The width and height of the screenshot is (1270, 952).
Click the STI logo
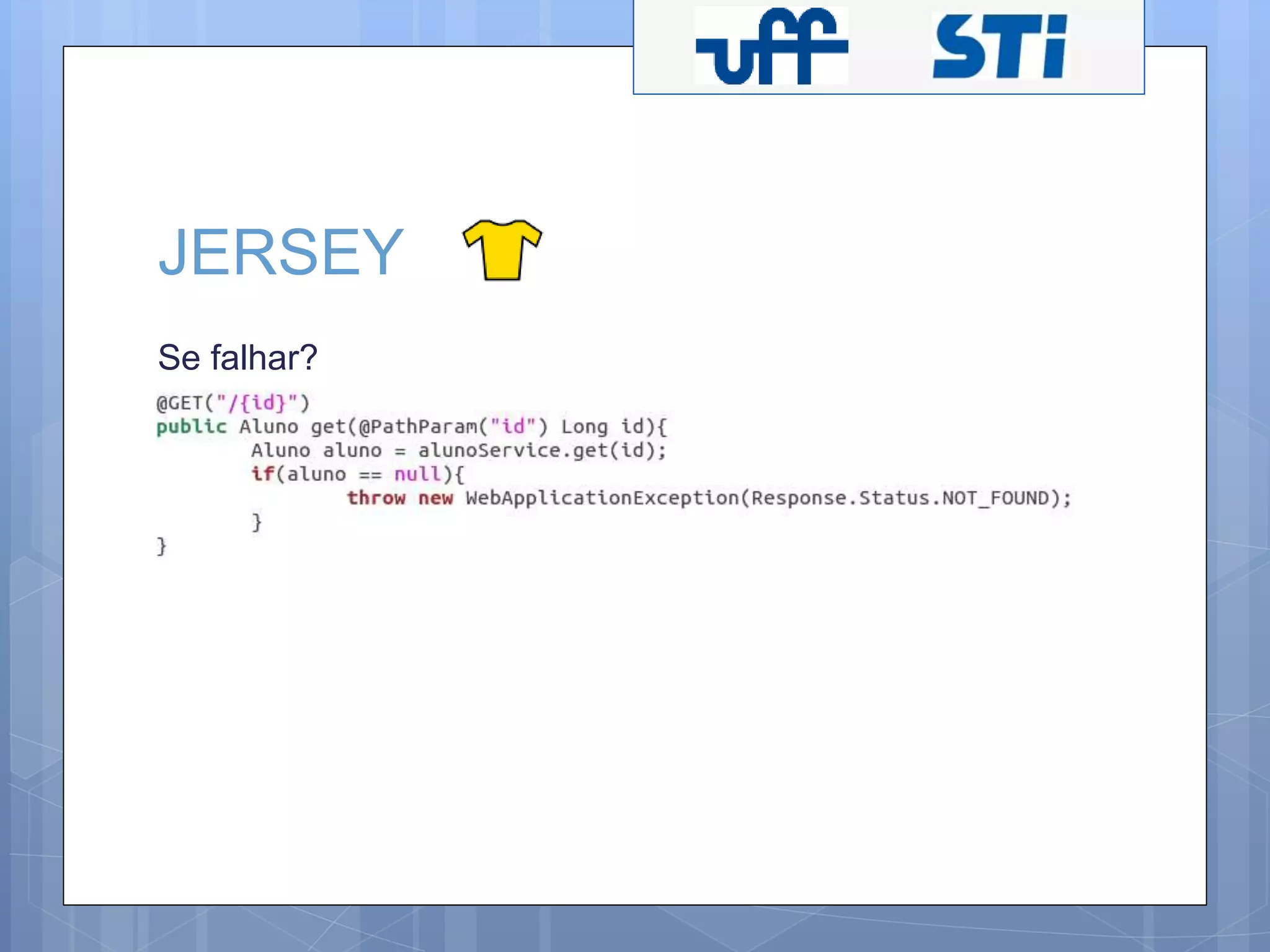[1000, 46]
